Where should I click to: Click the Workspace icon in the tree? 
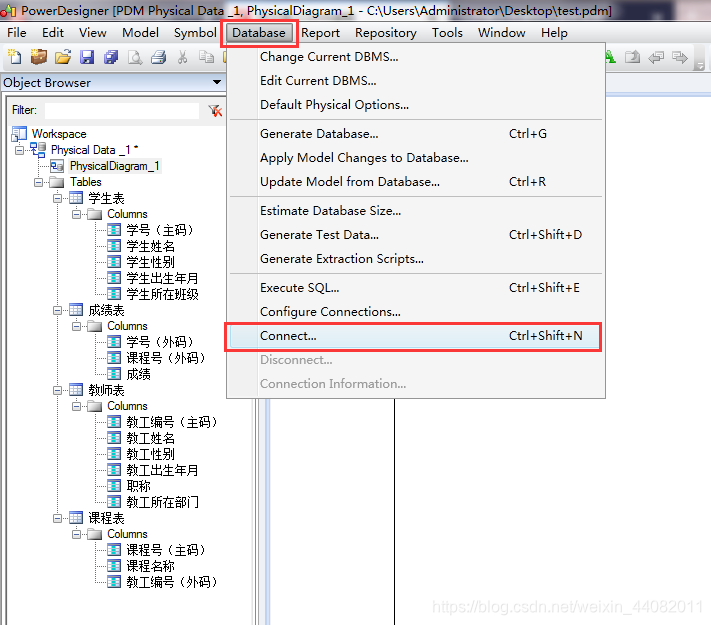point(19,134)
